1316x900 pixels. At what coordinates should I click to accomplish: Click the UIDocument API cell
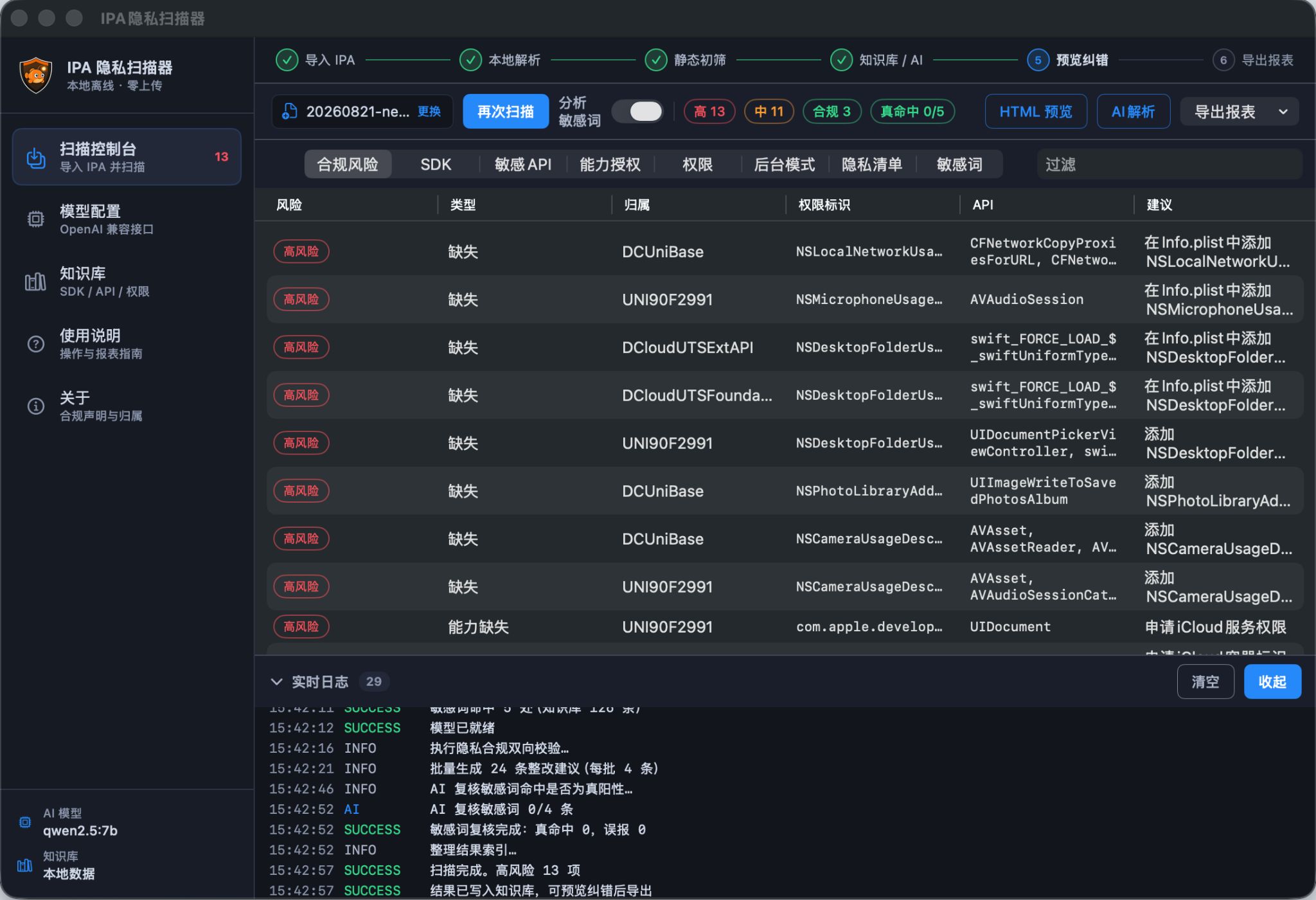tap(1010, 627)
